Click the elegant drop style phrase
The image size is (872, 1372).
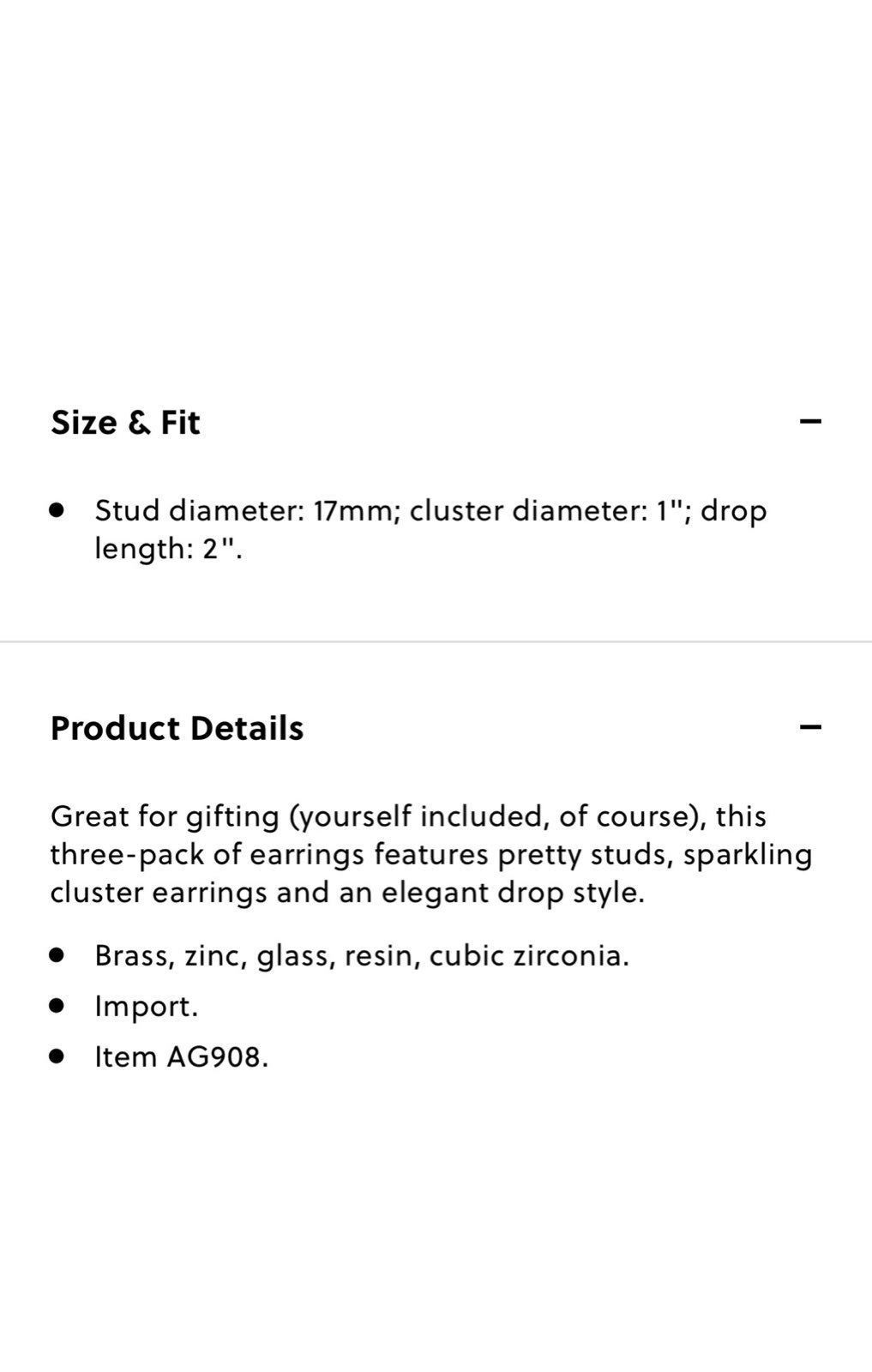pos(513,893)
